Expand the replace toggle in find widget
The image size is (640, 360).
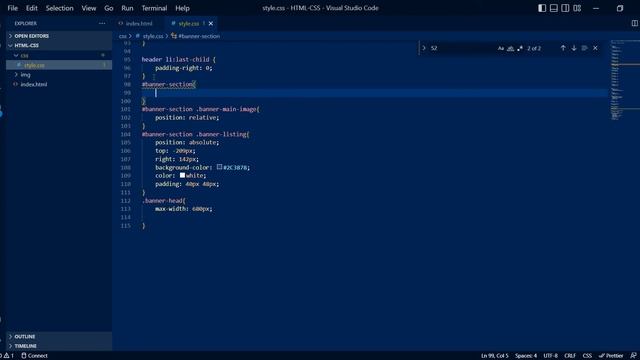click(x=424, y=48)
